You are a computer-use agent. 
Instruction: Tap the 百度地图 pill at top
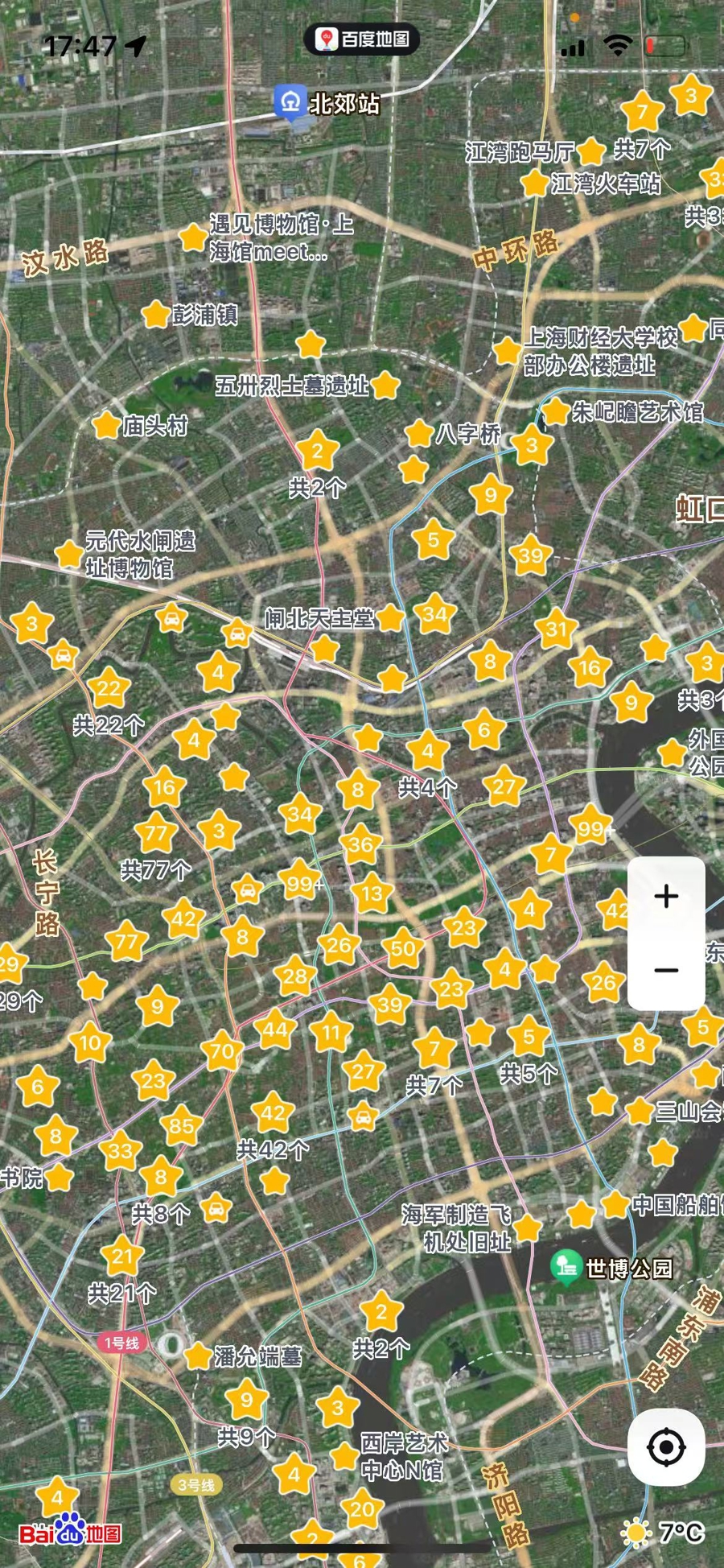[x=362, y=39]
